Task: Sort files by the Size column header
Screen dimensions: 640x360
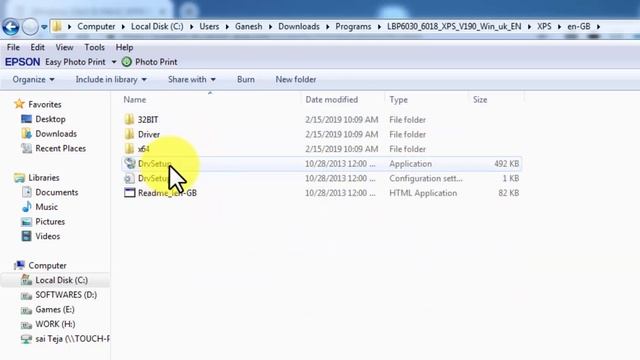Action: coord(480,100)
